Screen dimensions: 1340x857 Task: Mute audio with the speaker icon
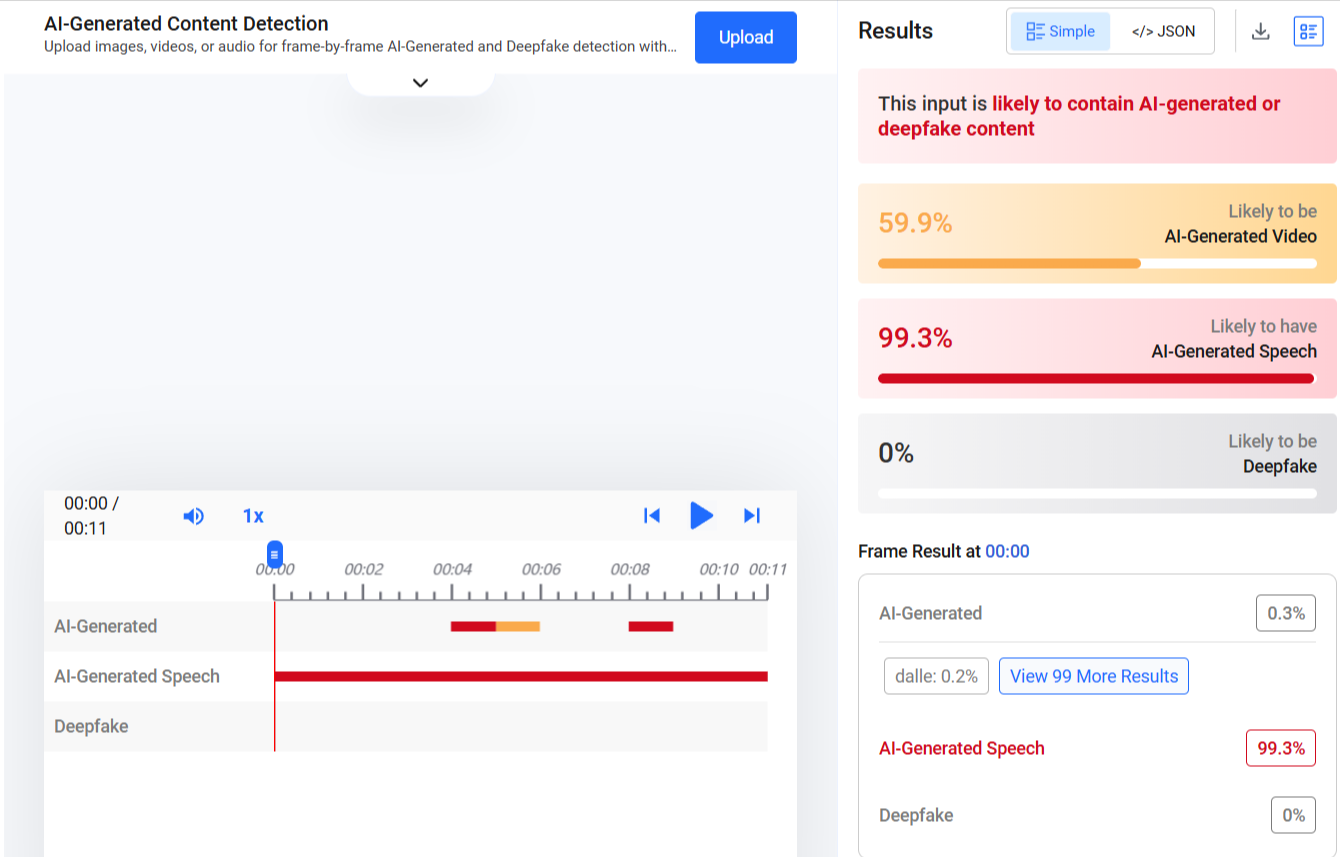[193, 516]
